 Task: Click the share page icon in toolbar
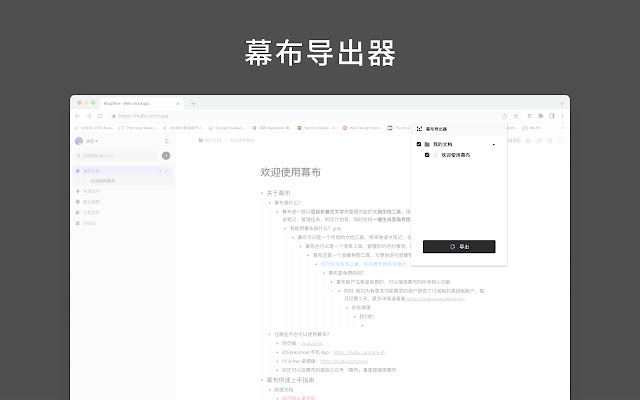(504, 116)
